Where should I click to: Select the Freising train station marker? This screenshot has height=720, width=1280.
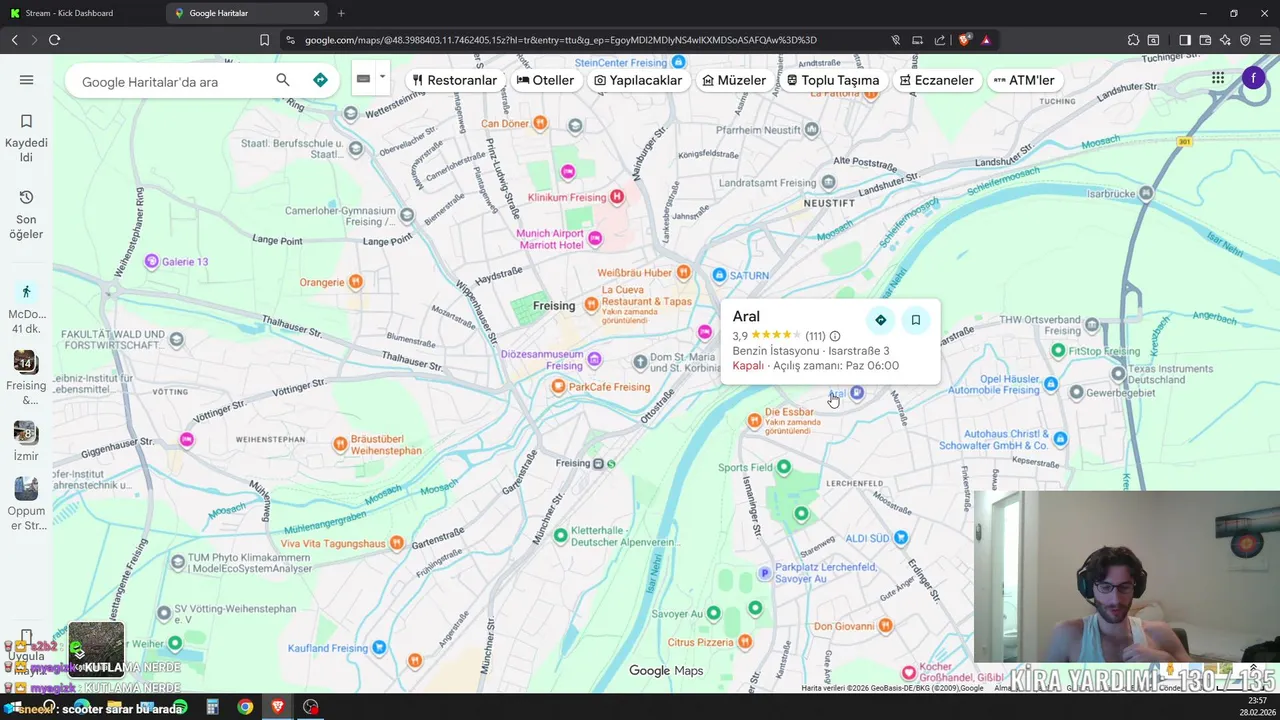coord(599,464)
